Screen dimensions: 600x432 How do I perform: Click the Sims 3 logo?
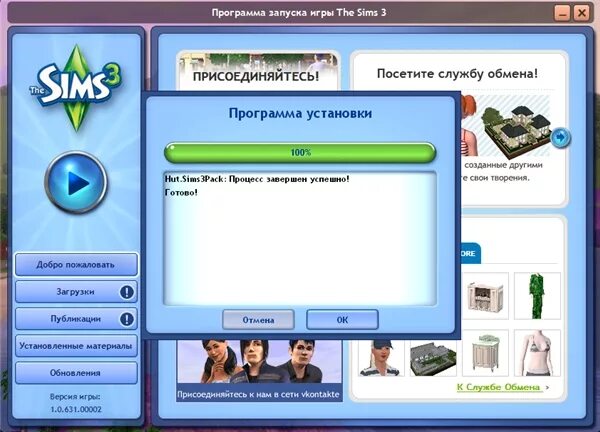[x=76, y=87]
